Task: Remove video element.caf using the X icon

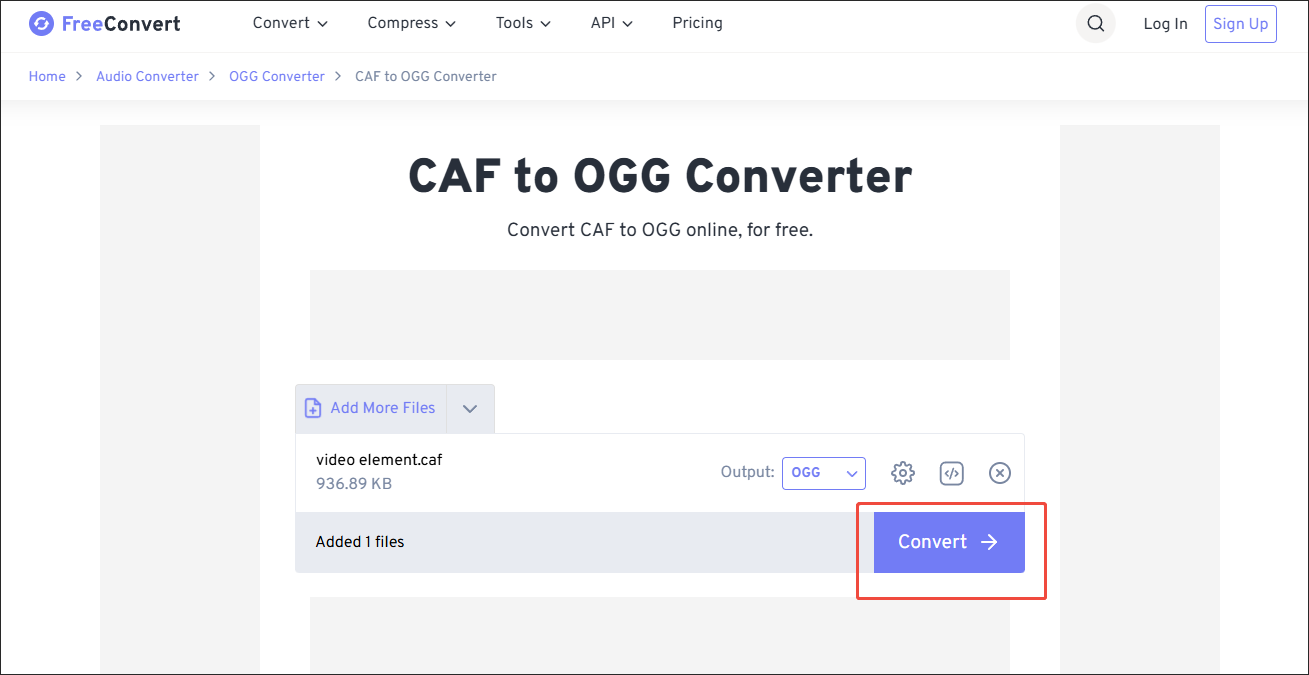Action: click(999, 473)
